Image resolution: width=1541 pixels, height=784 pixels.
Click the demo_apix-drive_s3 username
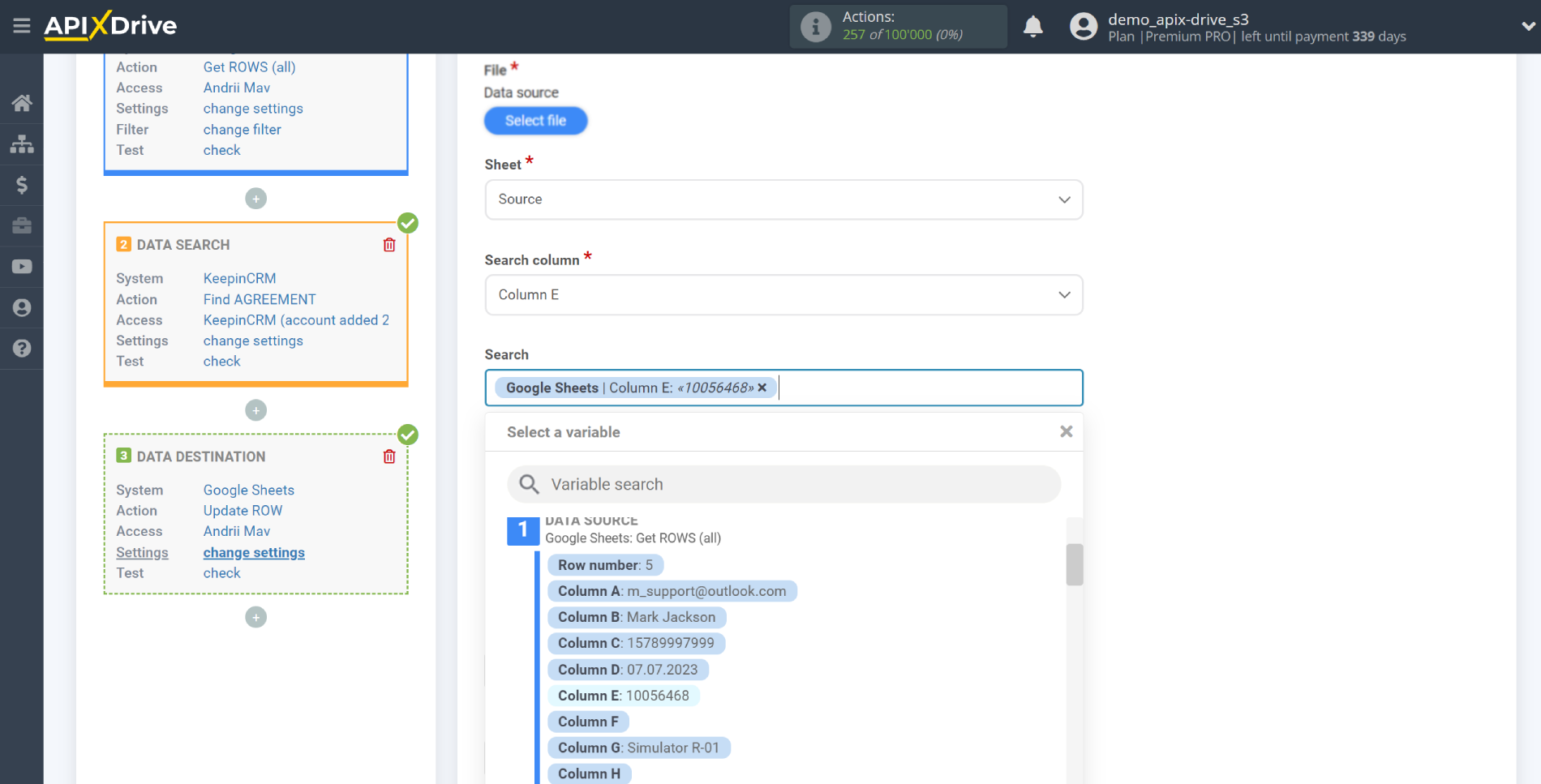click(x=1178, y=19)
